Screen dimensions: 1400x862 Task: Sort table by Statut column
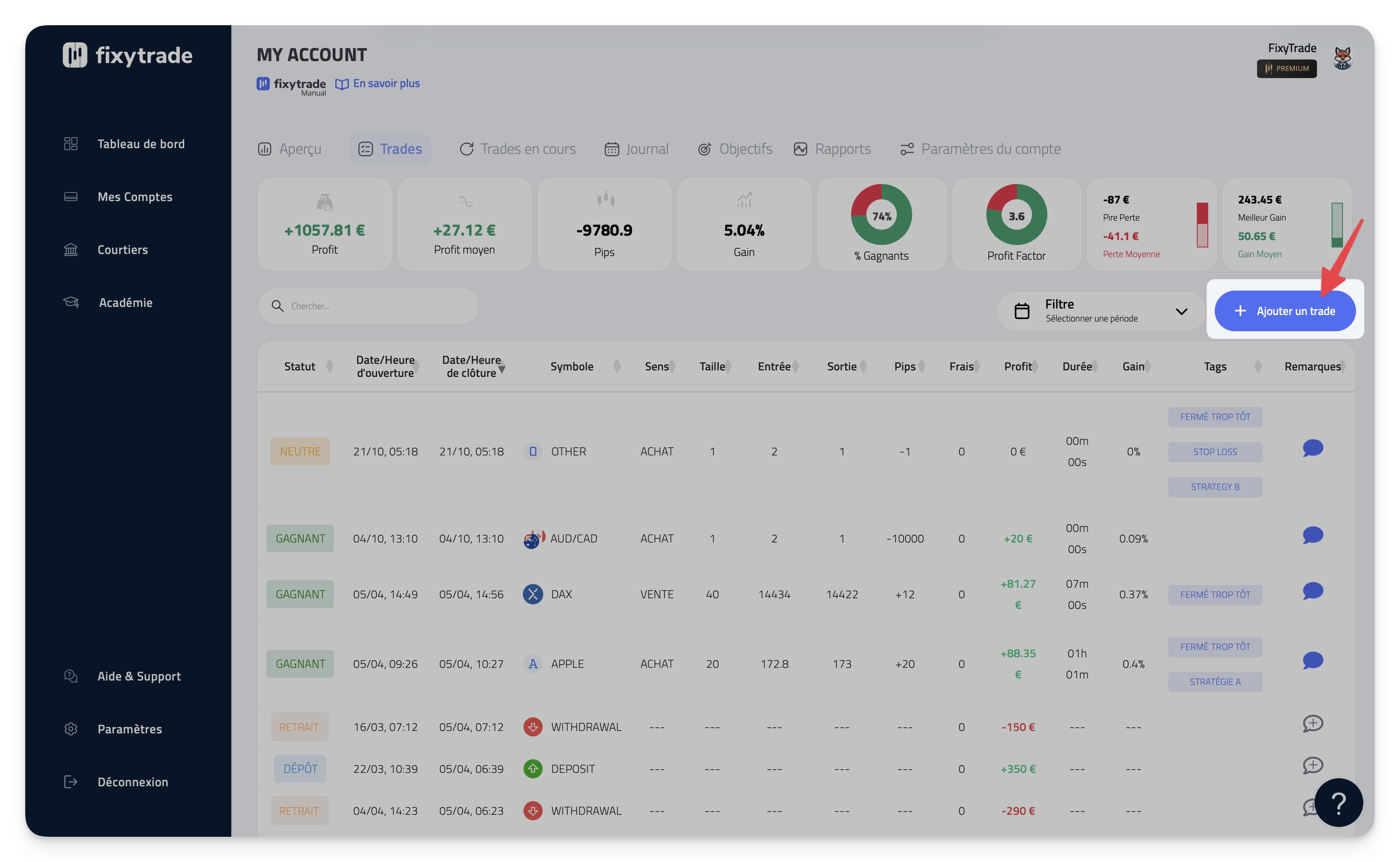[x=329, y=367]
